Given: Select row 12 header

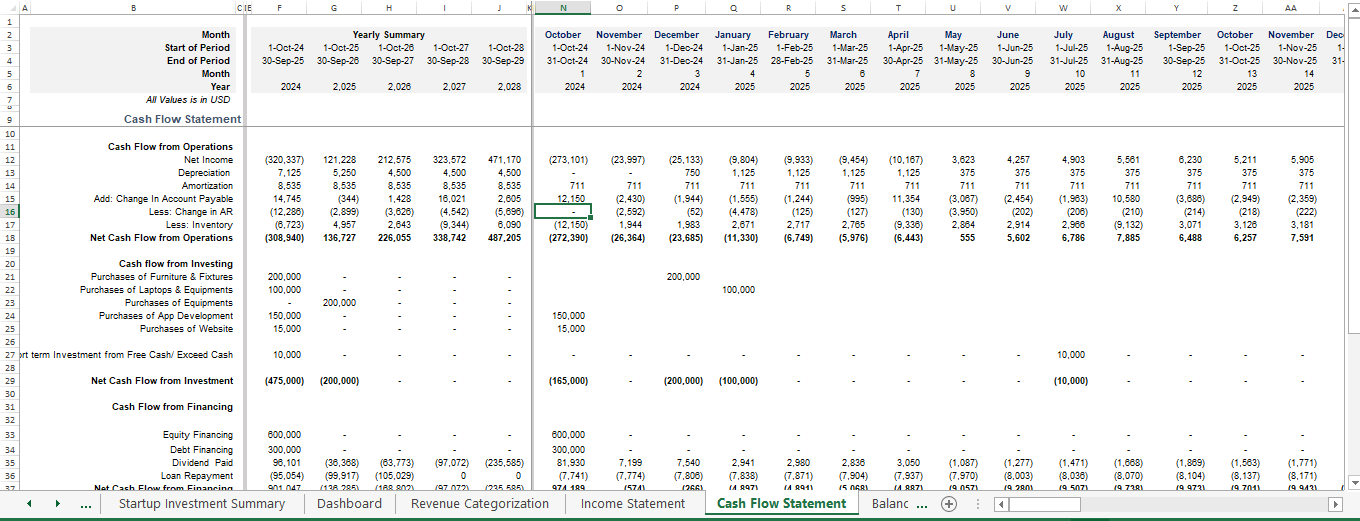Looking at the screenshot, I should point(9,160).
